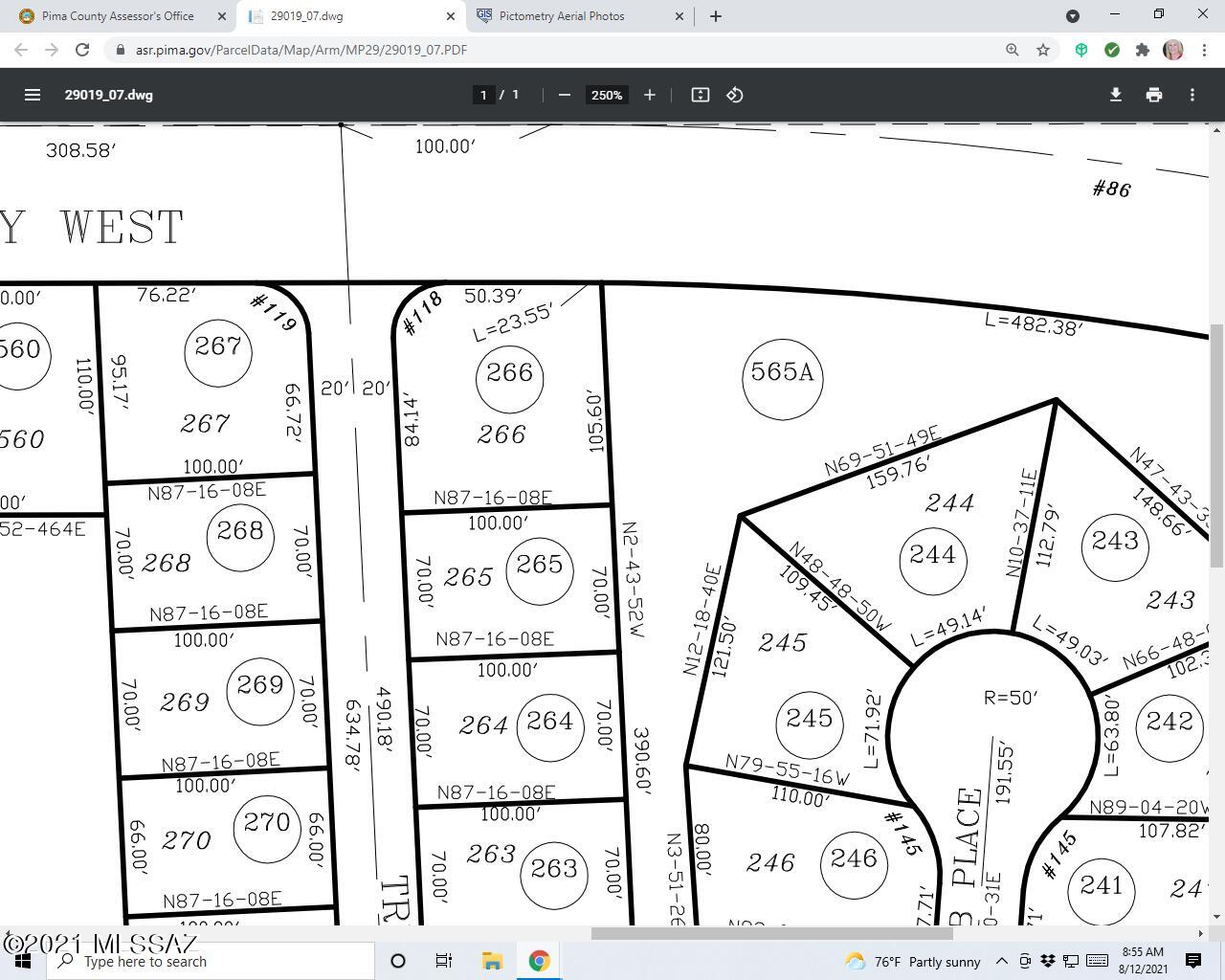Open the clock showing 8:55 AM
The image size is (1225, 980).
pos(1143,961)
